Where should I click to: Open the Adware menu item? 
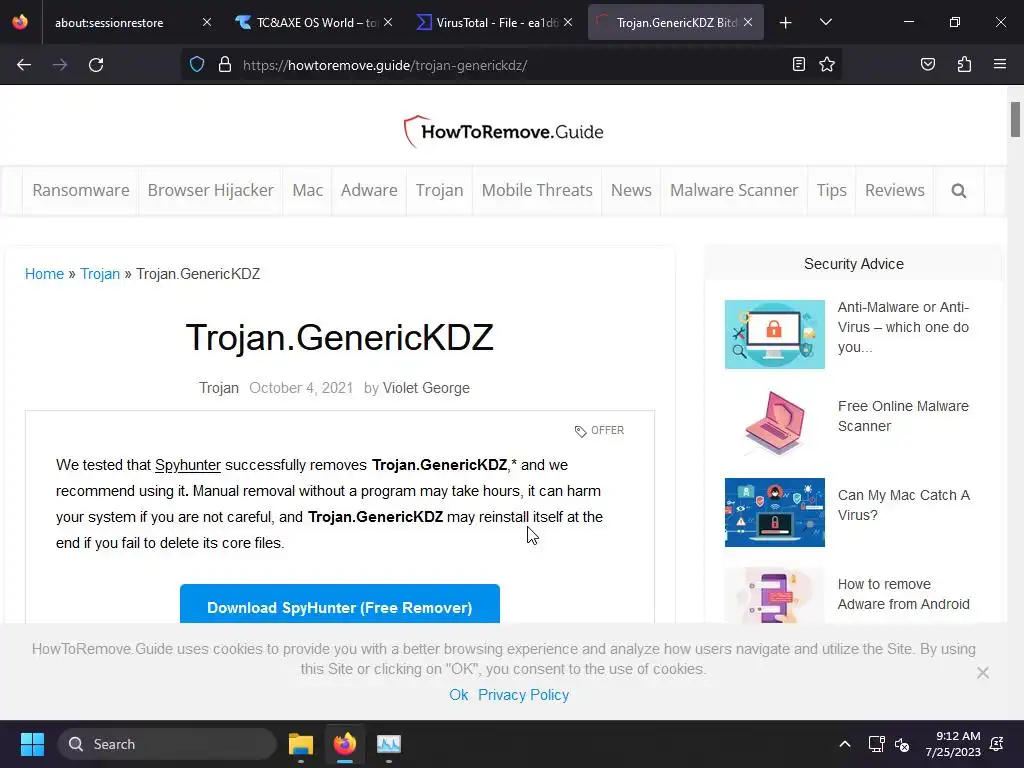[x=369, y=190]
